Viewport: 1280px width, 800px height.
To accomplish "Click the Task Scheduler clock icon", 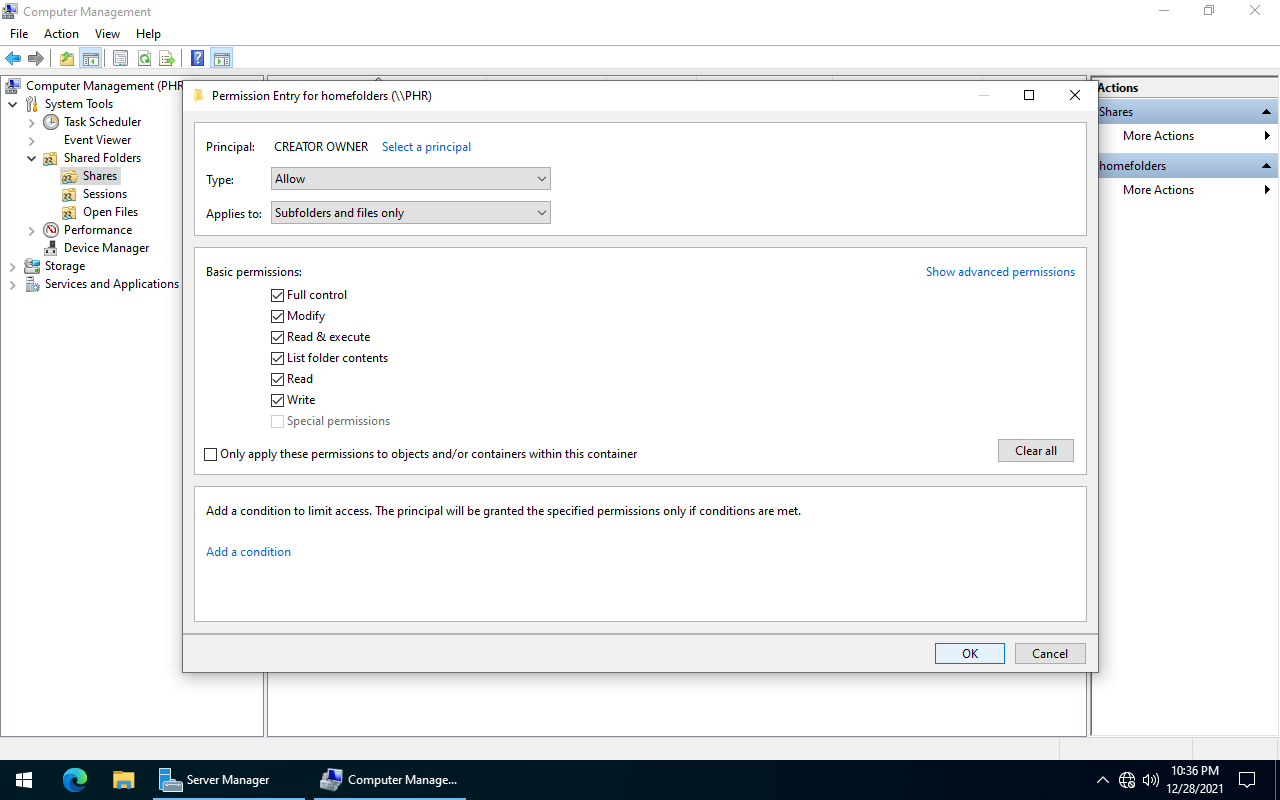I will pyautogui.click(x=51, y=122).
